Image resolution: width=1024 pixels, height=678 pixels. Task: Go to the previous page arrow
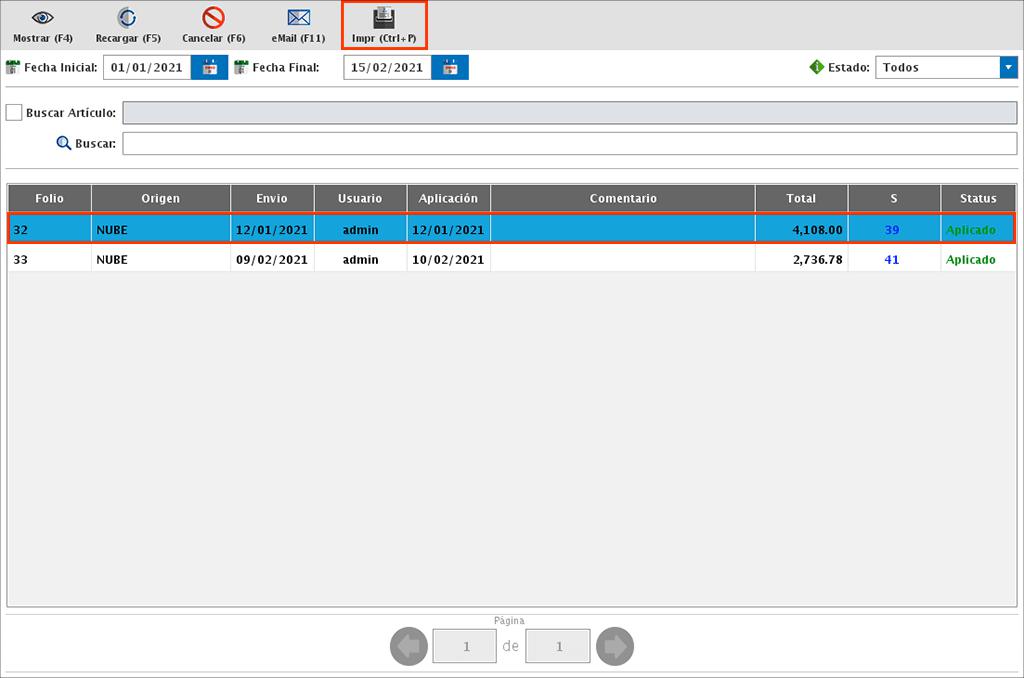408,647
